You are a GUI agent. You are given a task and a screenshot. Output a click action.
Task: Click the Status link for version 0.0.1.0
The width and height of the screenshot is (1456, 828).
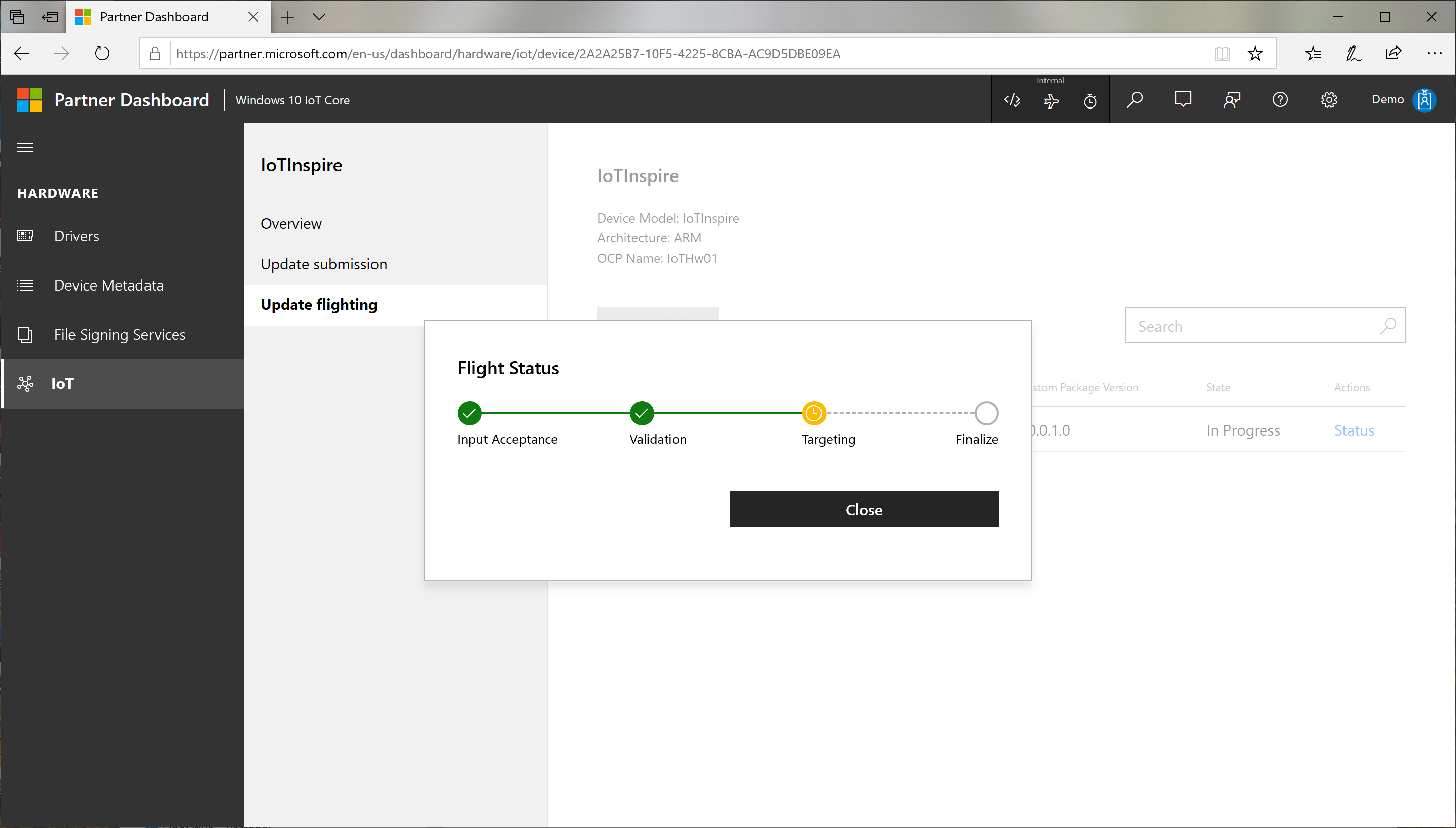tap(1354, 429)
